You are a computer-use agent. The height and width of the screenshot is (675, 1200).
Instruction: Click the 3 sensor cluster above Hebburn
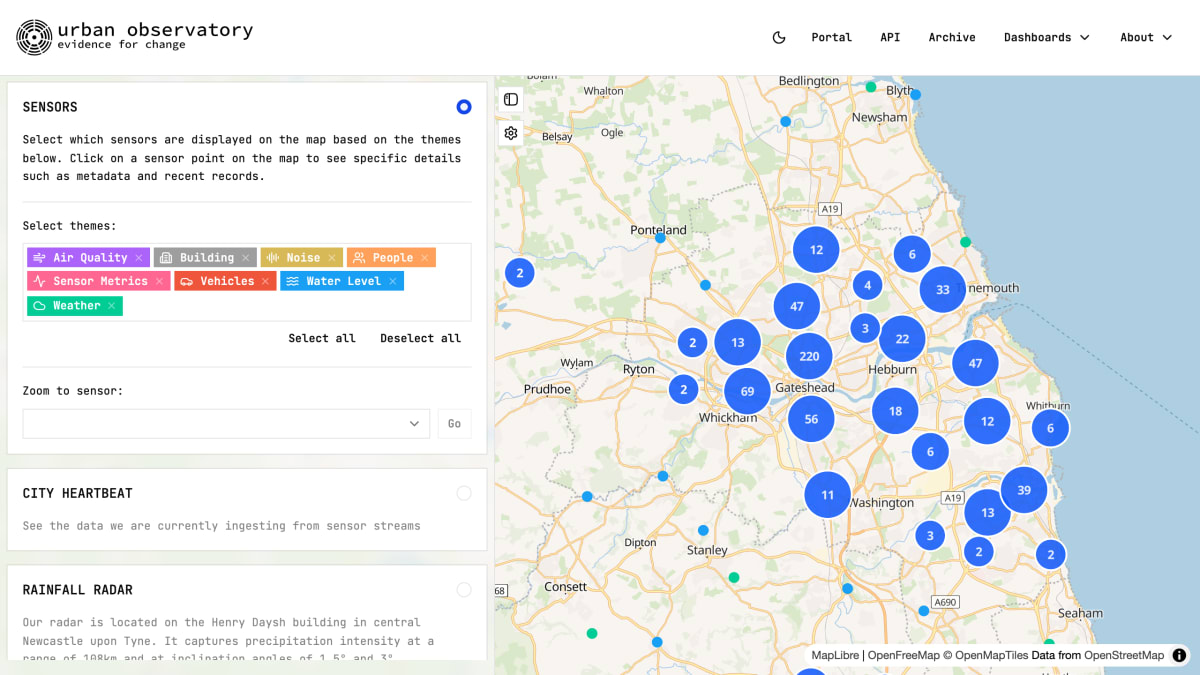pos(865,328)
